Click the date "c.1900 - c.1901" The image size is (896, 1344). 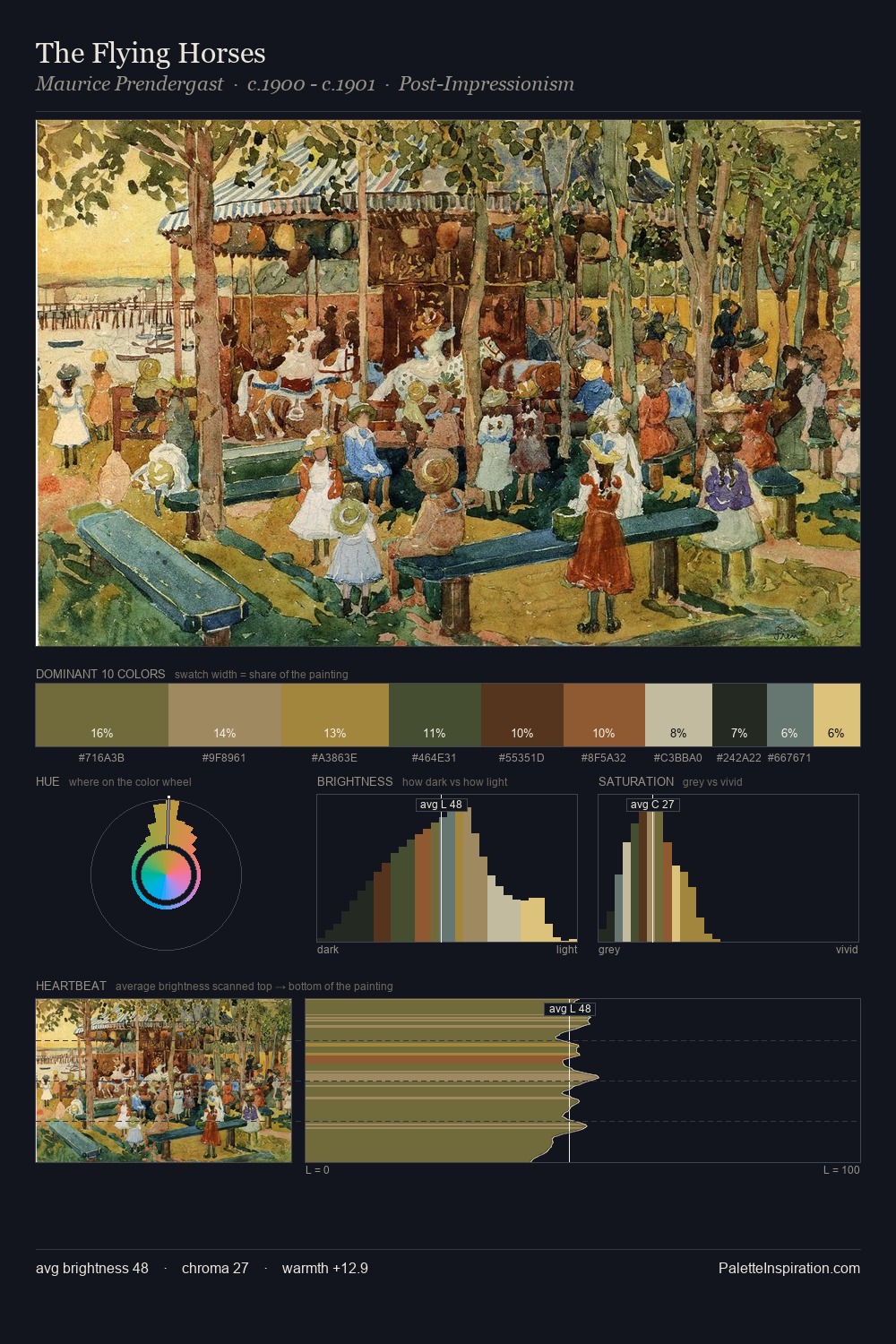[x=311, y=84]
